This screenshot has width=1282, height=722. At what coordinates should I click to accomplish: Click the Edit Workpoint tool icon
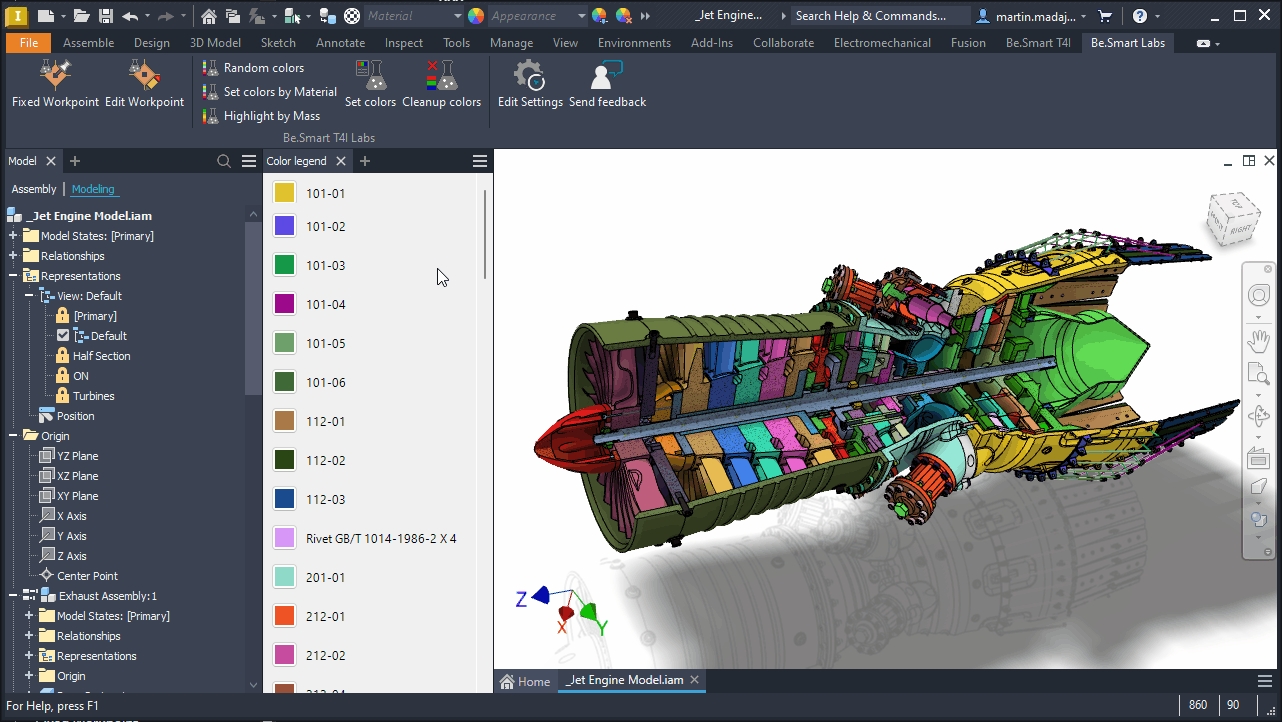pyautogui.click(x=144, y=76)
